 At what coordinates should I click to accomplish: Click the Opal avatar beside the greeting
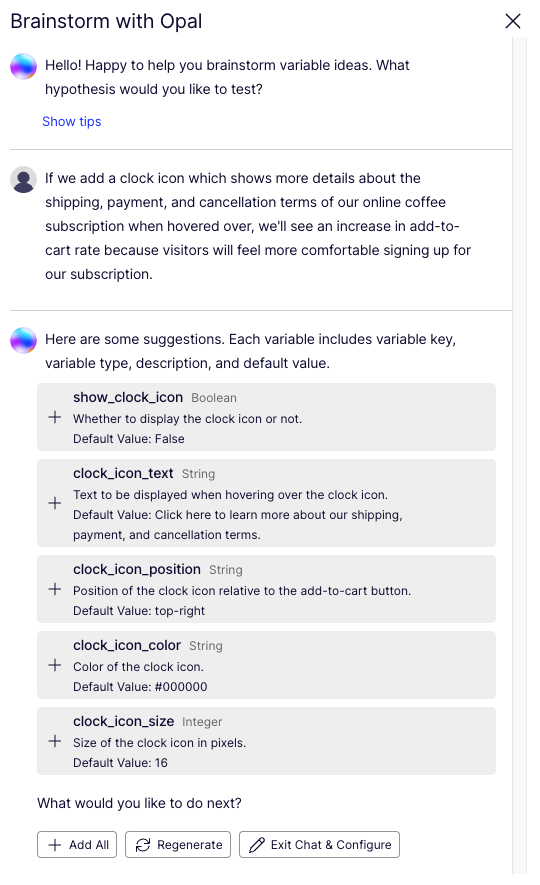pyautogui.click(x=24, y=67)
